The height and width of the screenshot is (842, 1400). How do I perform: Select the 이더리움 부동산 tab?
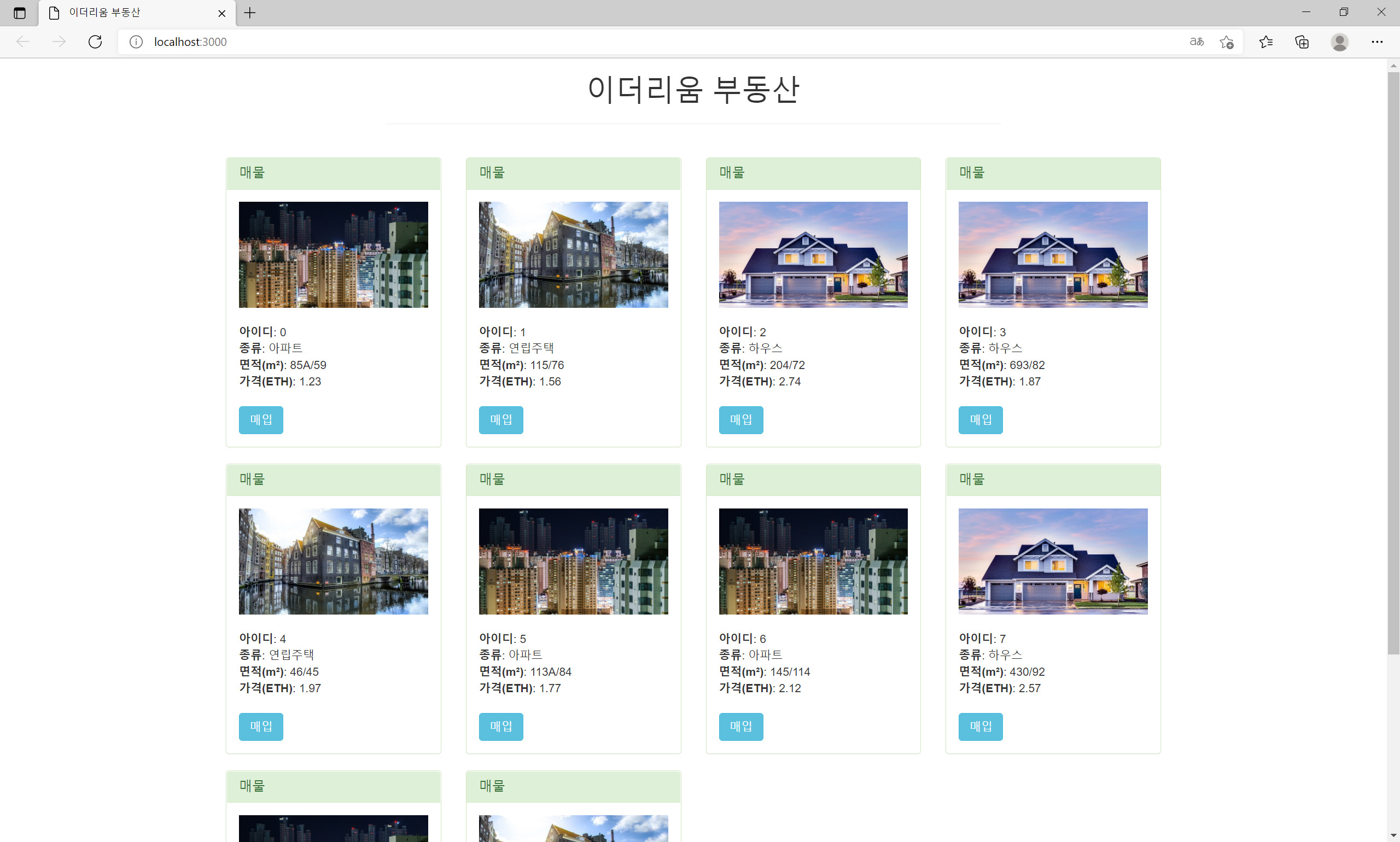pos(125,13)
